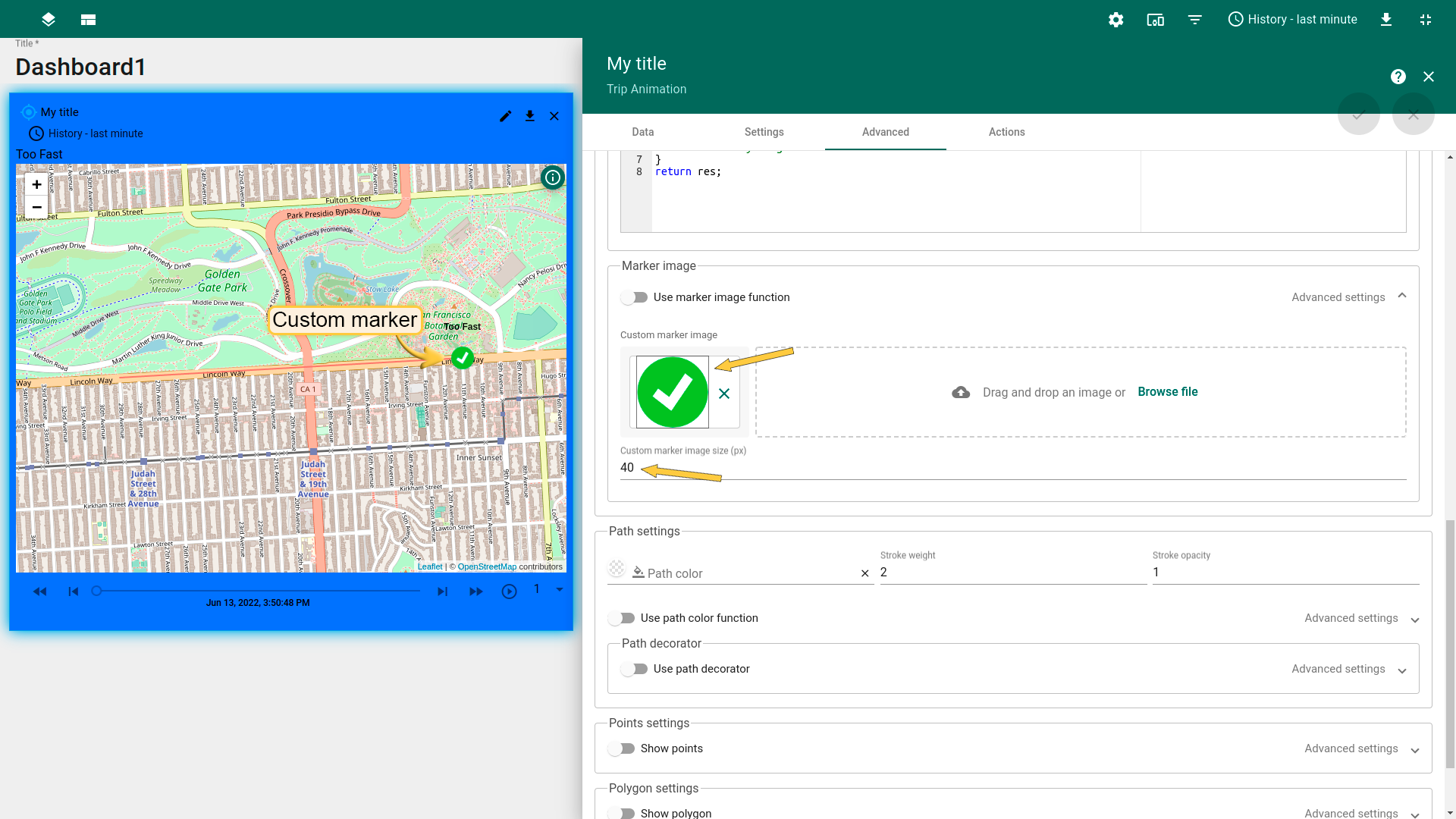
Task: Close the widget editor panel
Action: point(1429,77)
